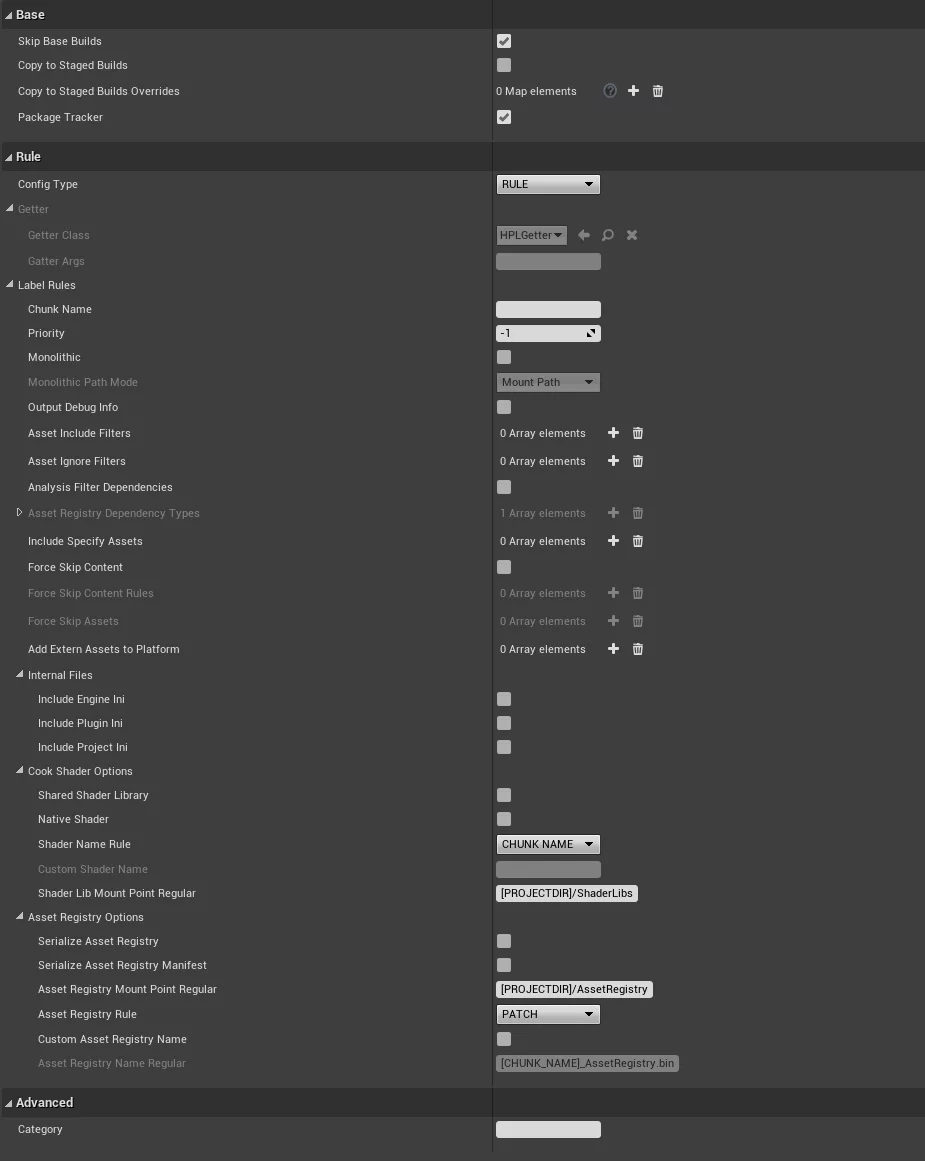Collapse the Cook Shader Options group

tap(20, 771)
